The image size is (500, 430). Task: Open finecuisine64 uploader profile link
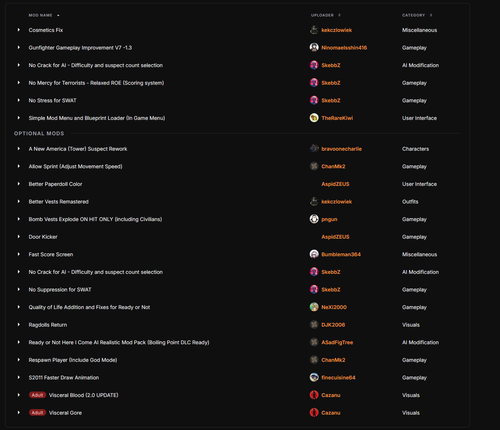pos(338,378)
